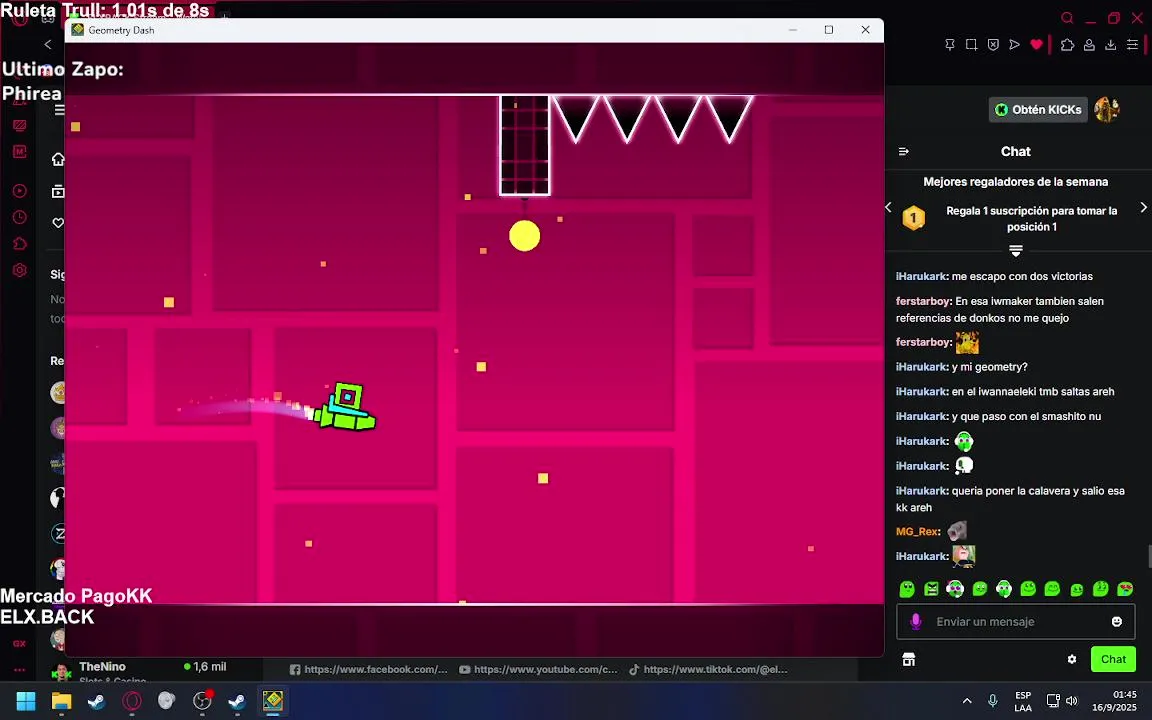
Task: Collapse the chat panel arrow icon
Action: [904, 151]
